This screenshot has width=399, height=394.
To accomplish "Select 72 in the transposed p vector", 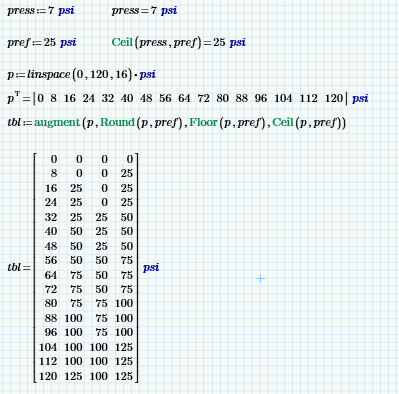I will pos(203,98).
